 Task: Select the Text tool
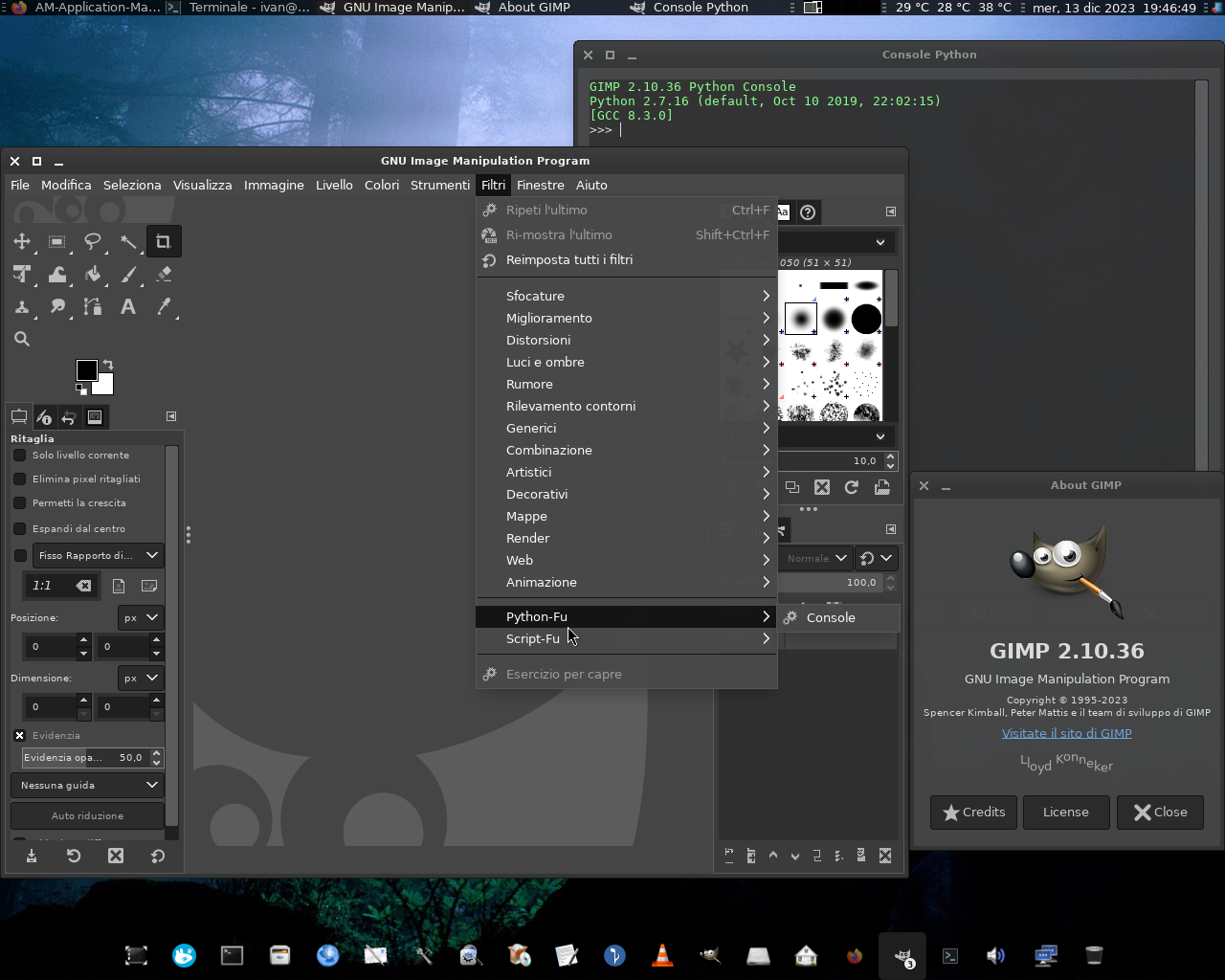128,306
